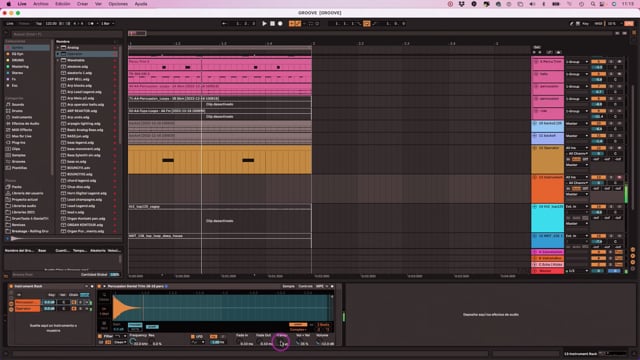
Task: Select the Basic Analog Bass.adg preset
Action: pos(85,130)
